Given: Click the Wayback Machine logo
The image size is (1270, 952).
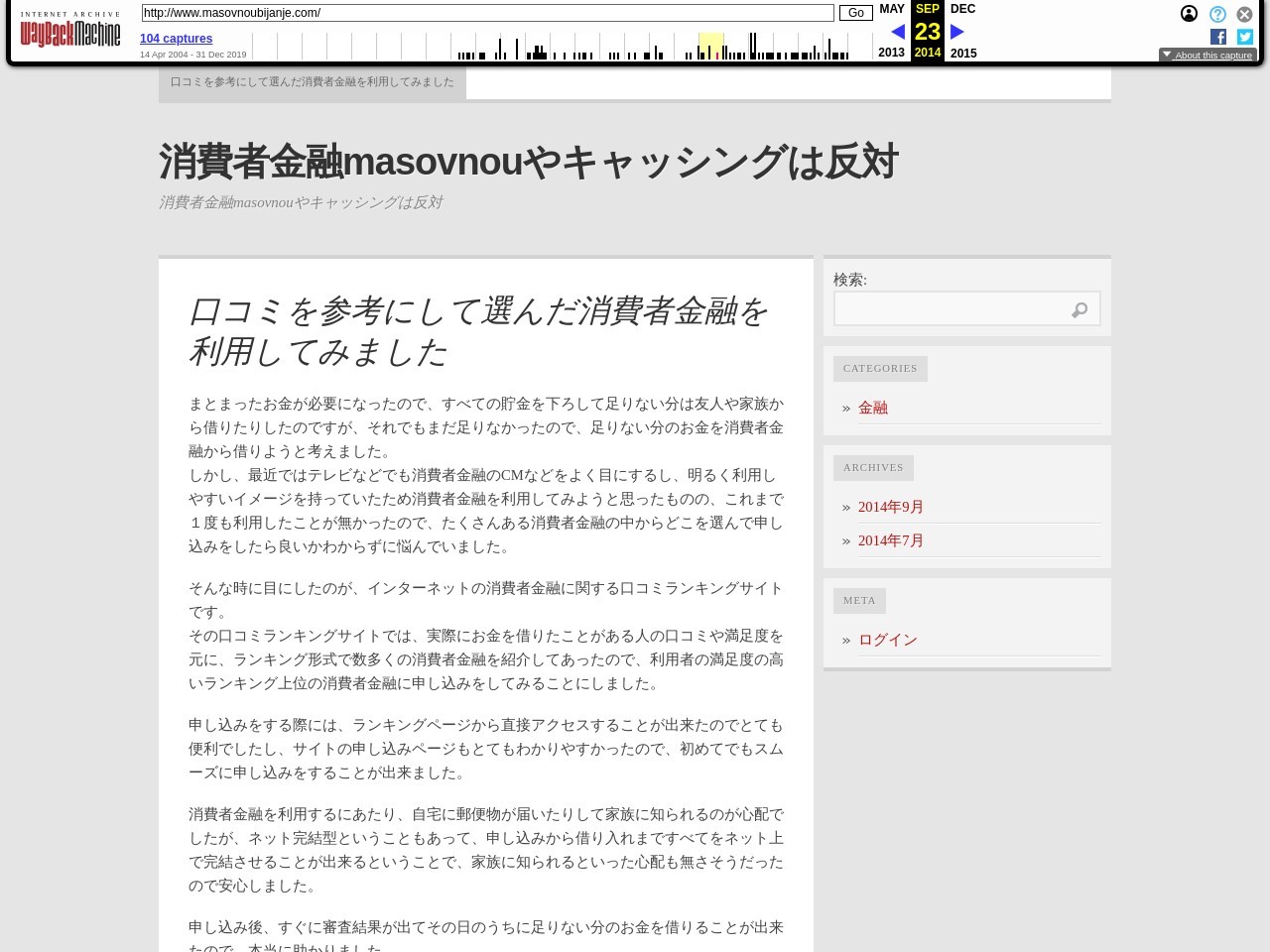Looking at the screenshot, I should coord(69,31).
